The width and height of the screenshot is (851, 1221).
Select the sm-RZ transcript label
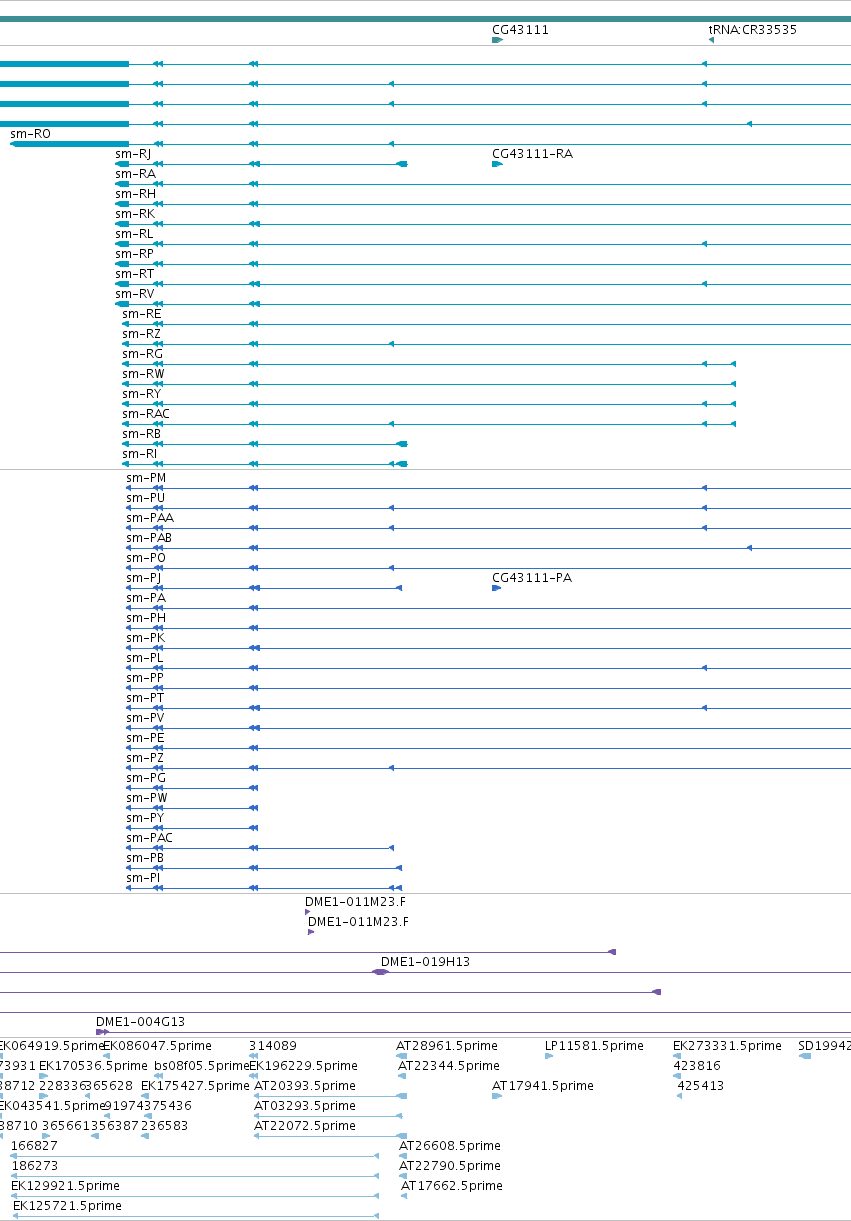(x=142, y=334)
